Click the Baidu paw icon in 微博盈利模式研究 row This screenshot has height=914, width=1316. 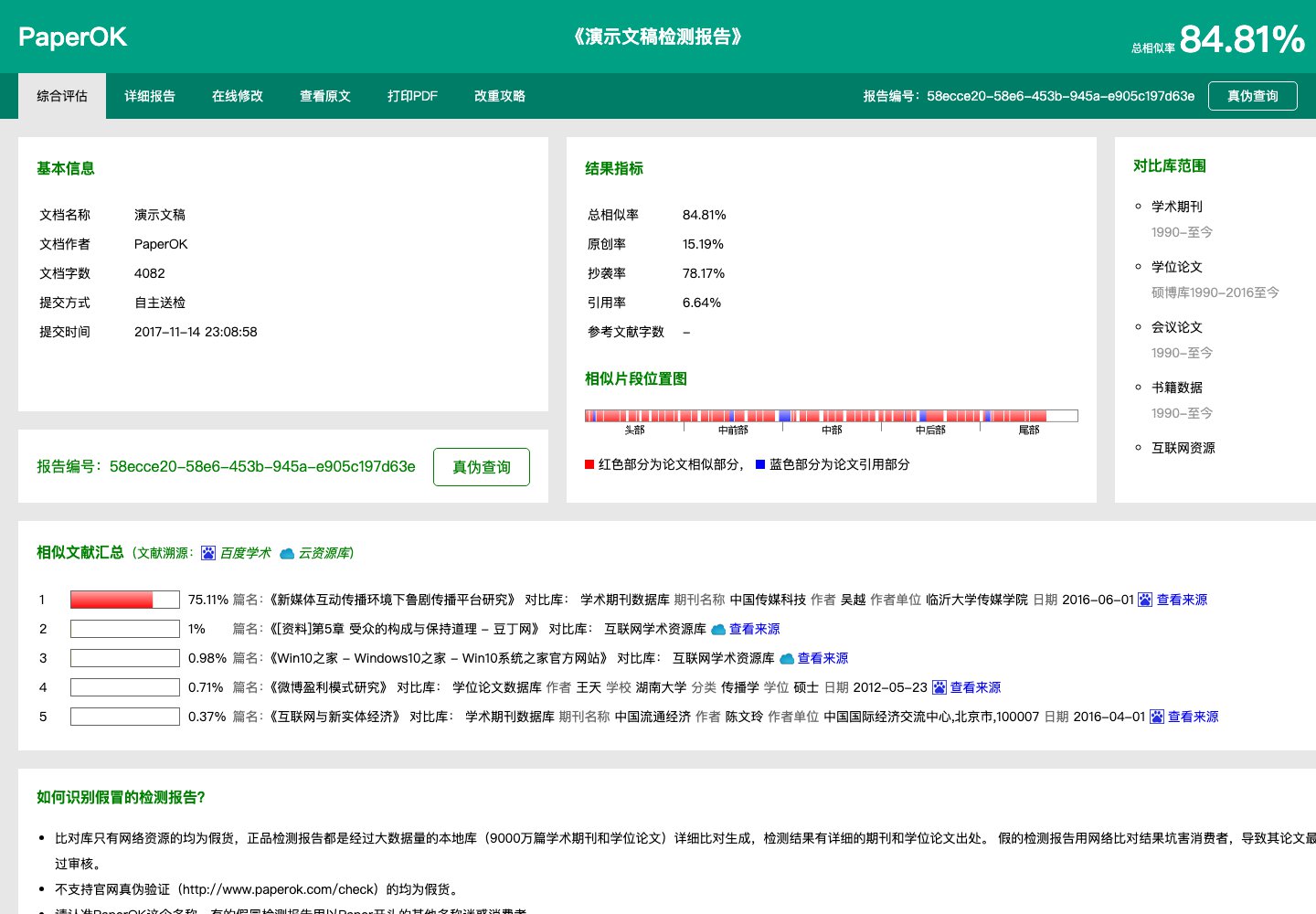tap(939, 687)
